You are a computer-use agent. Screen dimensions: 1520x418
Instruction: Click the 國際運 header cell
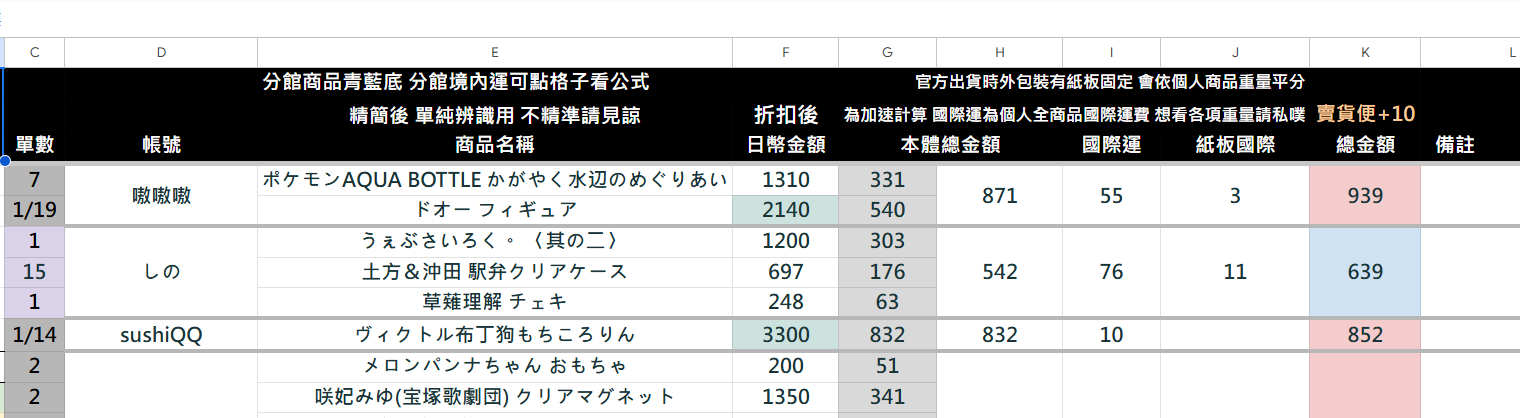1112,145
